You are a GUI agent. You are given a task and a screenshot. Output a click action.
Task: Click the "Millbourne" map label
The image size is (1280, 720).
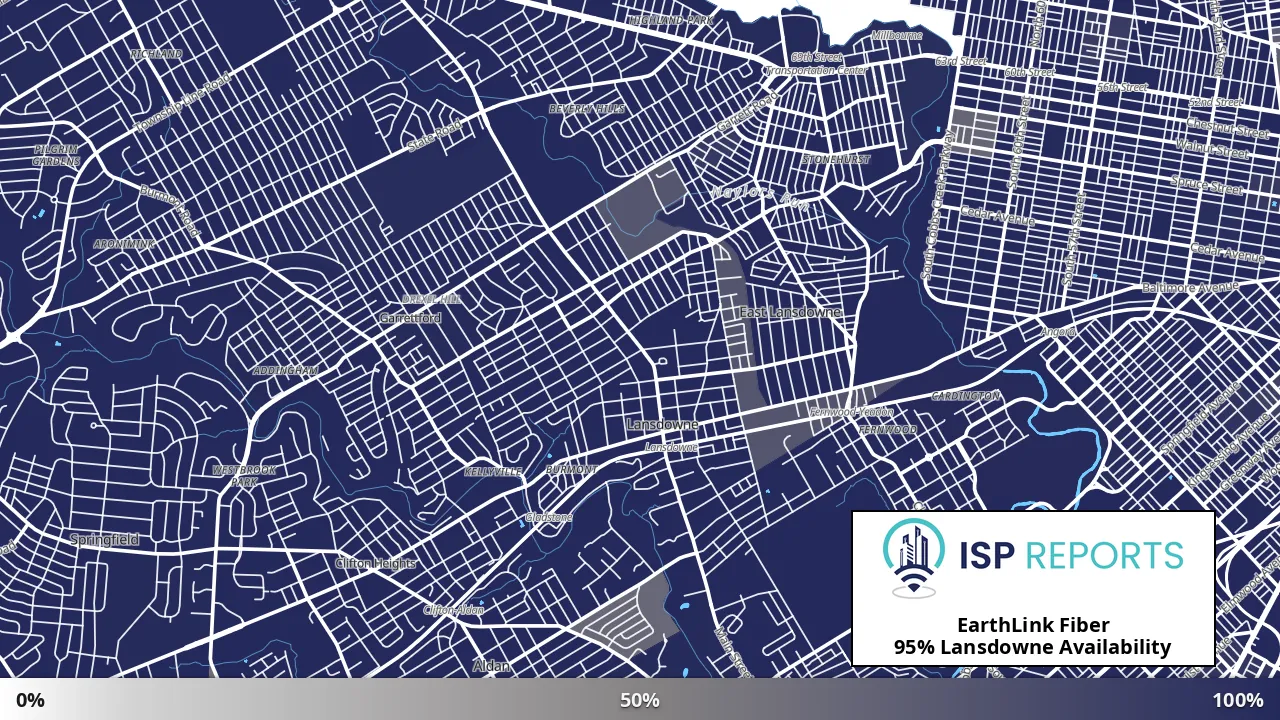897,35
